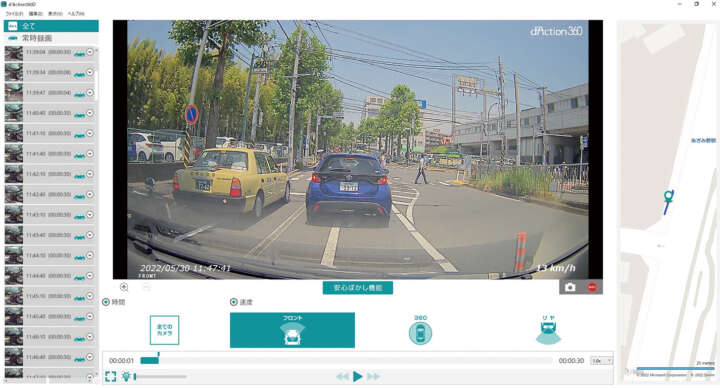Click the 全てのカメラ button
The image size is (720, 388).
(164, 330)
